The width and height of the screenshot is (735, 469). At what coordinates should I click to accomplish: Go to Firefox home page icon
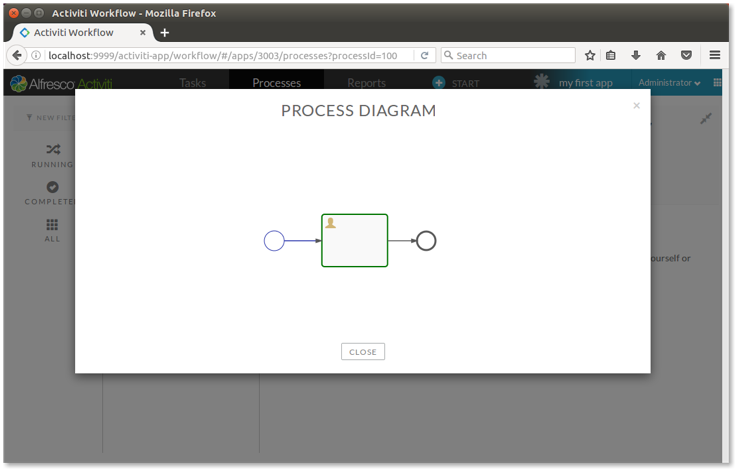661,56
